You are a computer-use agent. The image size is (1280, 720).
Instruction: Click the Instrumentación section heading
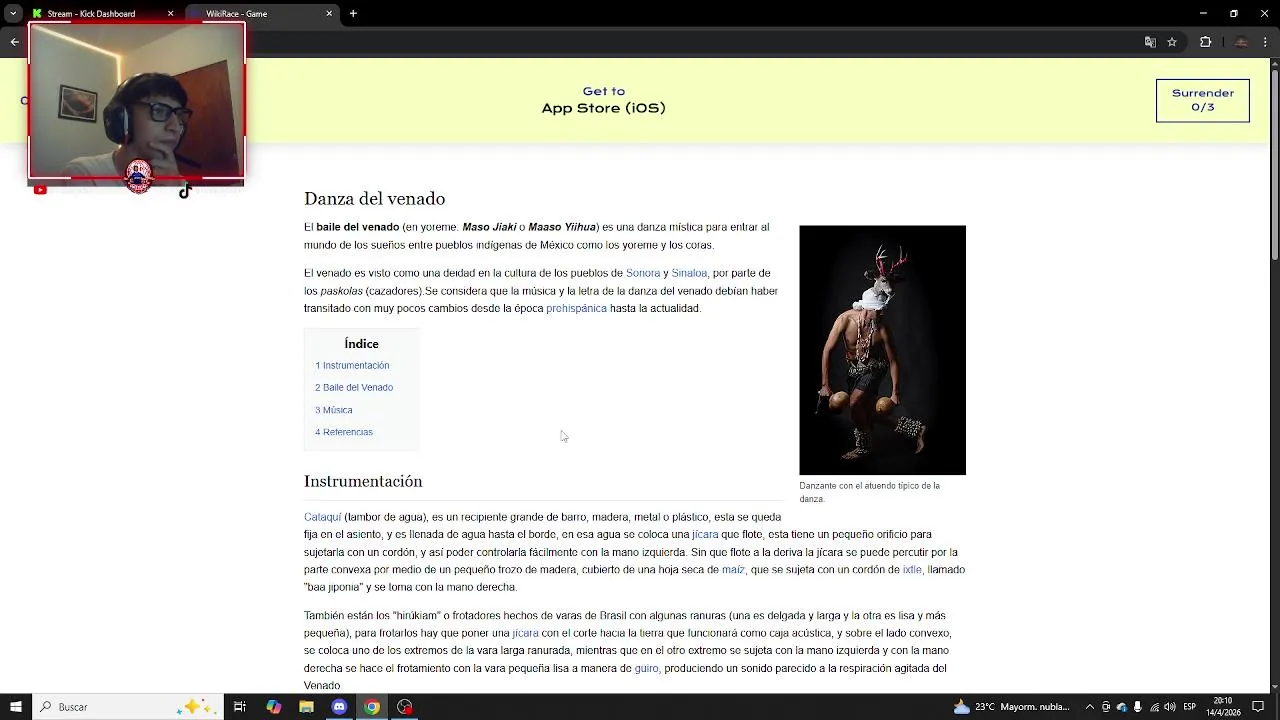coord(363,481)
